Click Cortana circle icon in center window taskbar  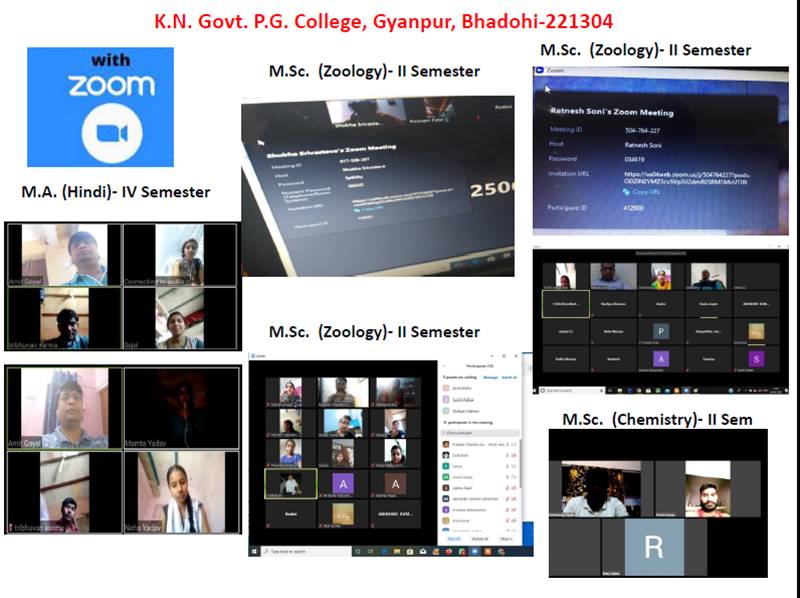point(358,551)
